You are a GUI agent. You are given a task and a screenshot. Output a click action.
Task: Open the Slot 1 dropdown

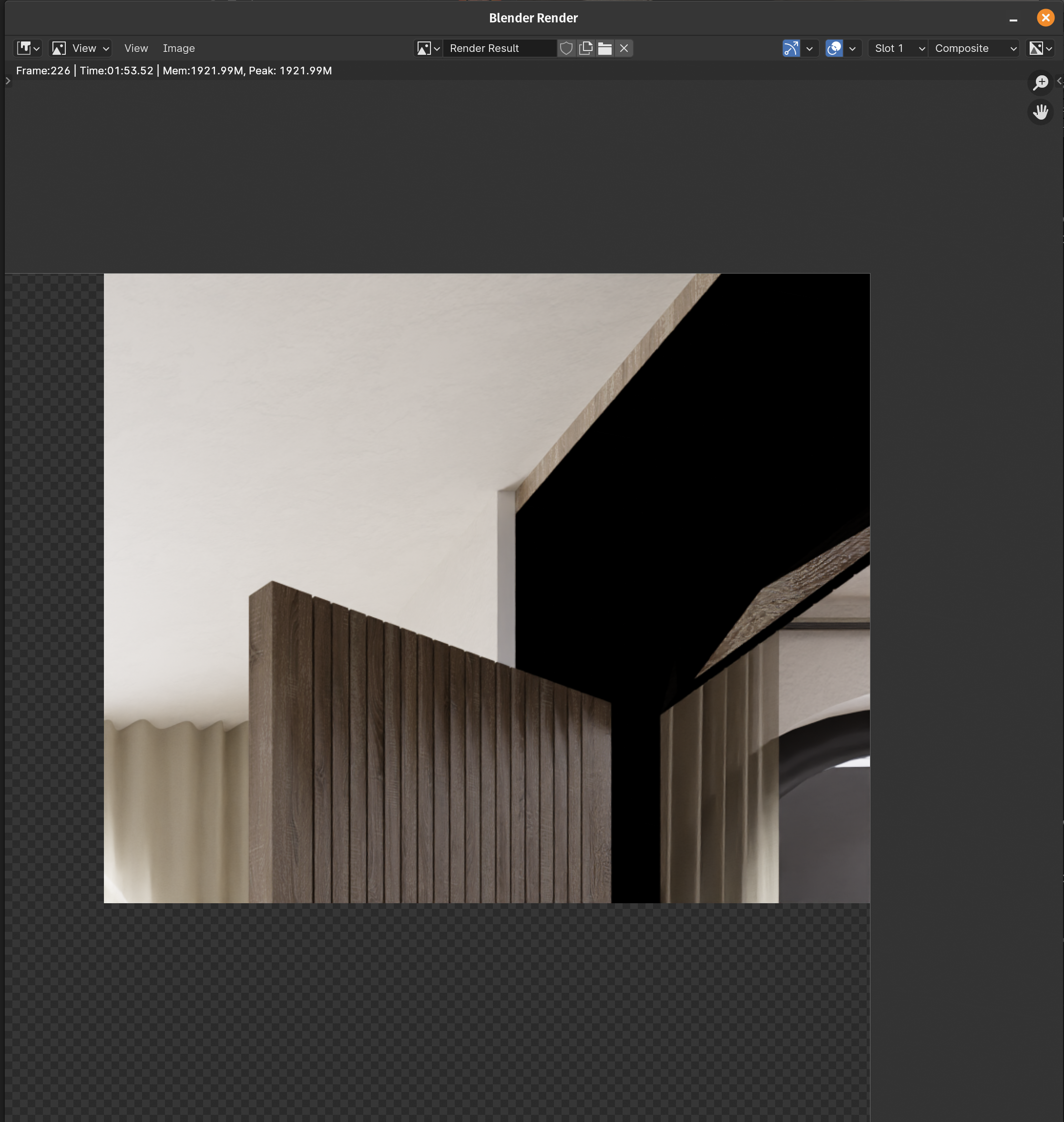click(x=898, y=48)
